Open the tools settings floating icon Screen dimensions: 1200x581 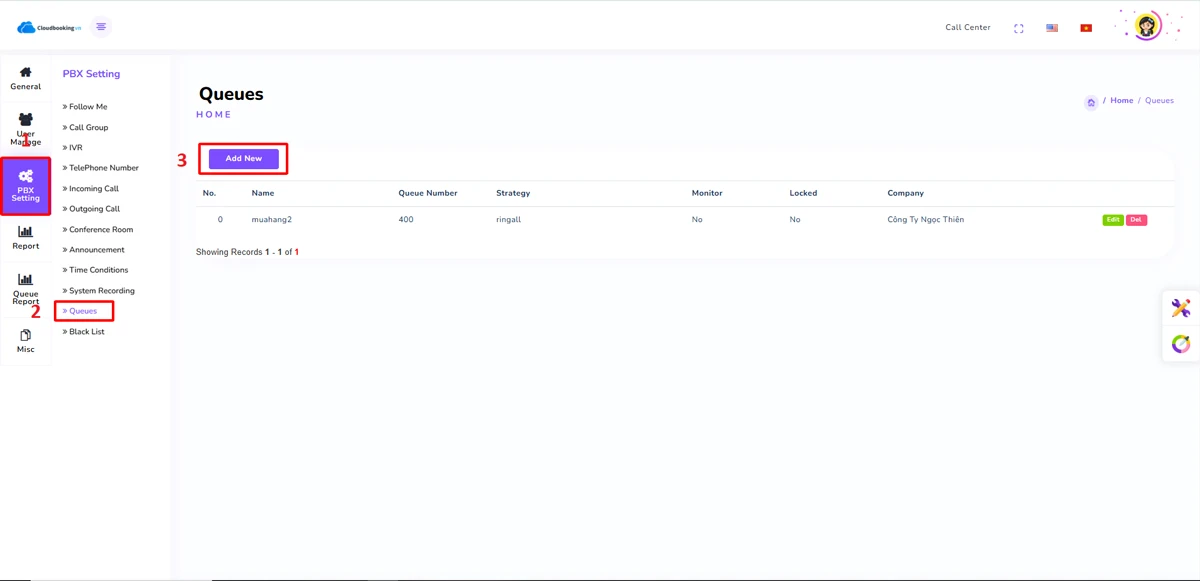(x=1181, y=308)
